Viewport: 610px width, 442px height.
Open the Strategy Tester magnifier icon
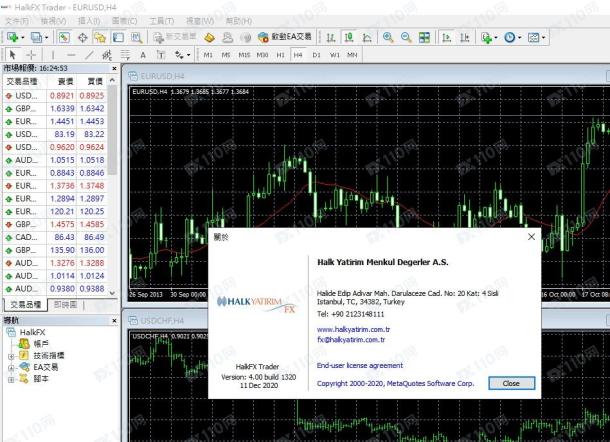[136, 37]
